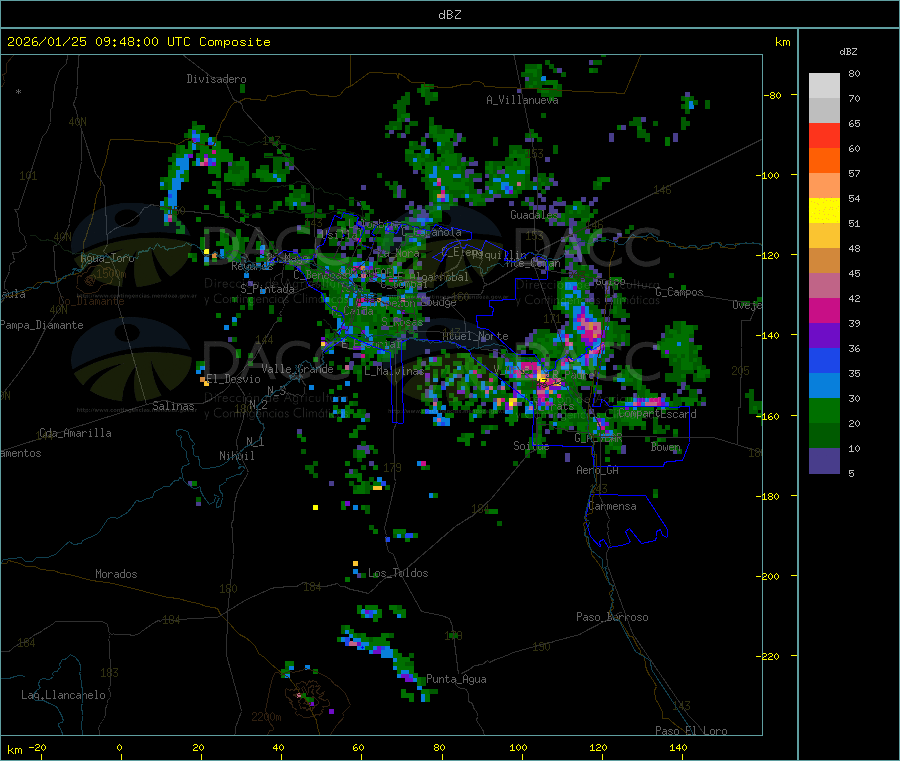The height and width of the screenshot is (761, 900).
Task: Click the '-200' km tick on right axis
Action: point(767,576)
